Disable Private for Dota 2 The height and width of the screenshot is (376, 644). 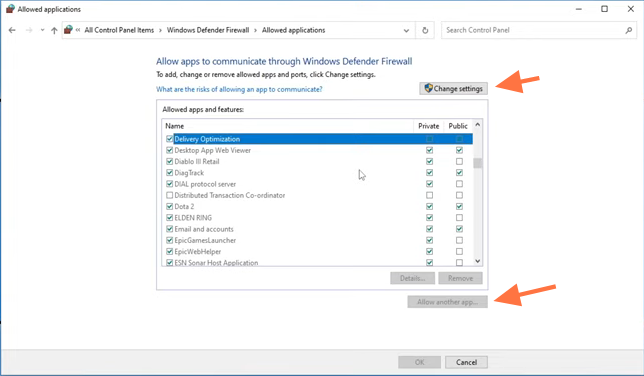(429, 206)
